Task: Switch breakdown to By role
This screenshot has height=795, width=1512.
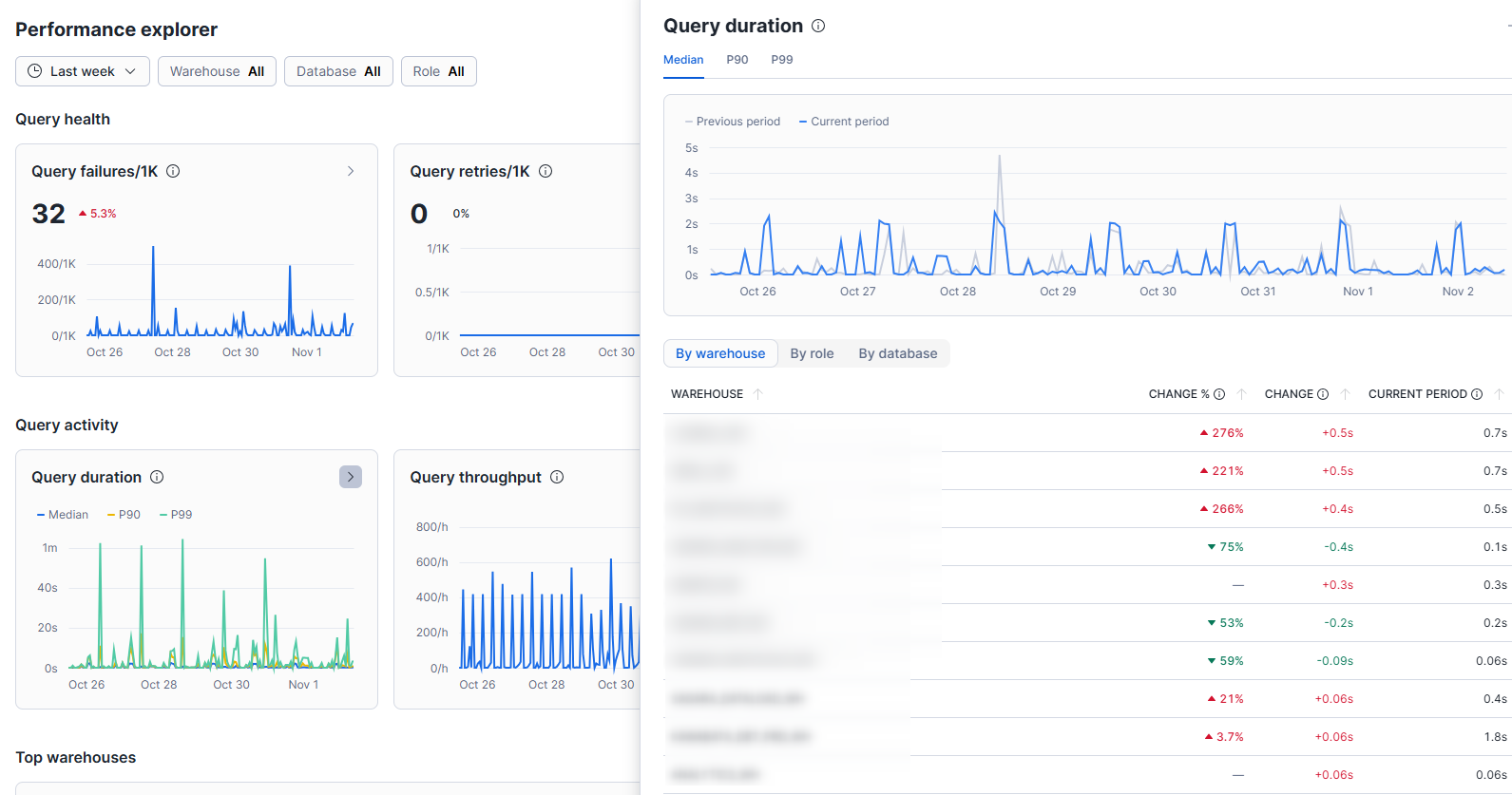Action: point(812,353)
